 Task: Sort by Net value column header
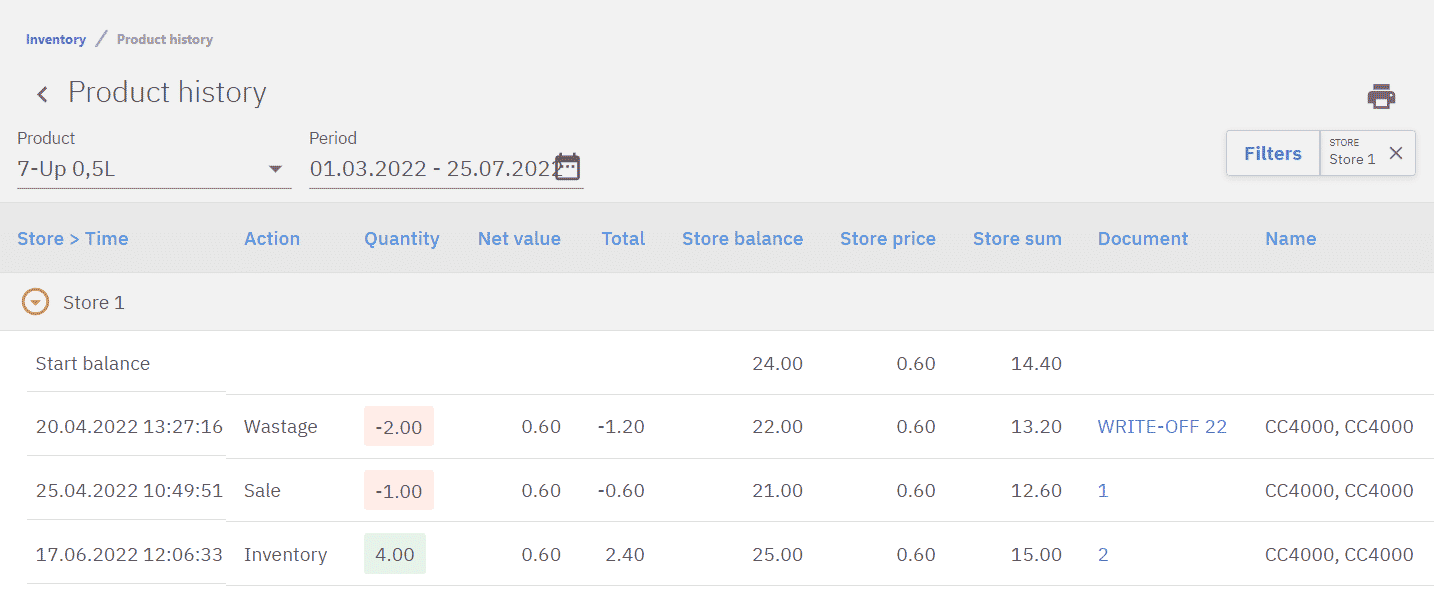pyautogui.click(x=519, y=238)
